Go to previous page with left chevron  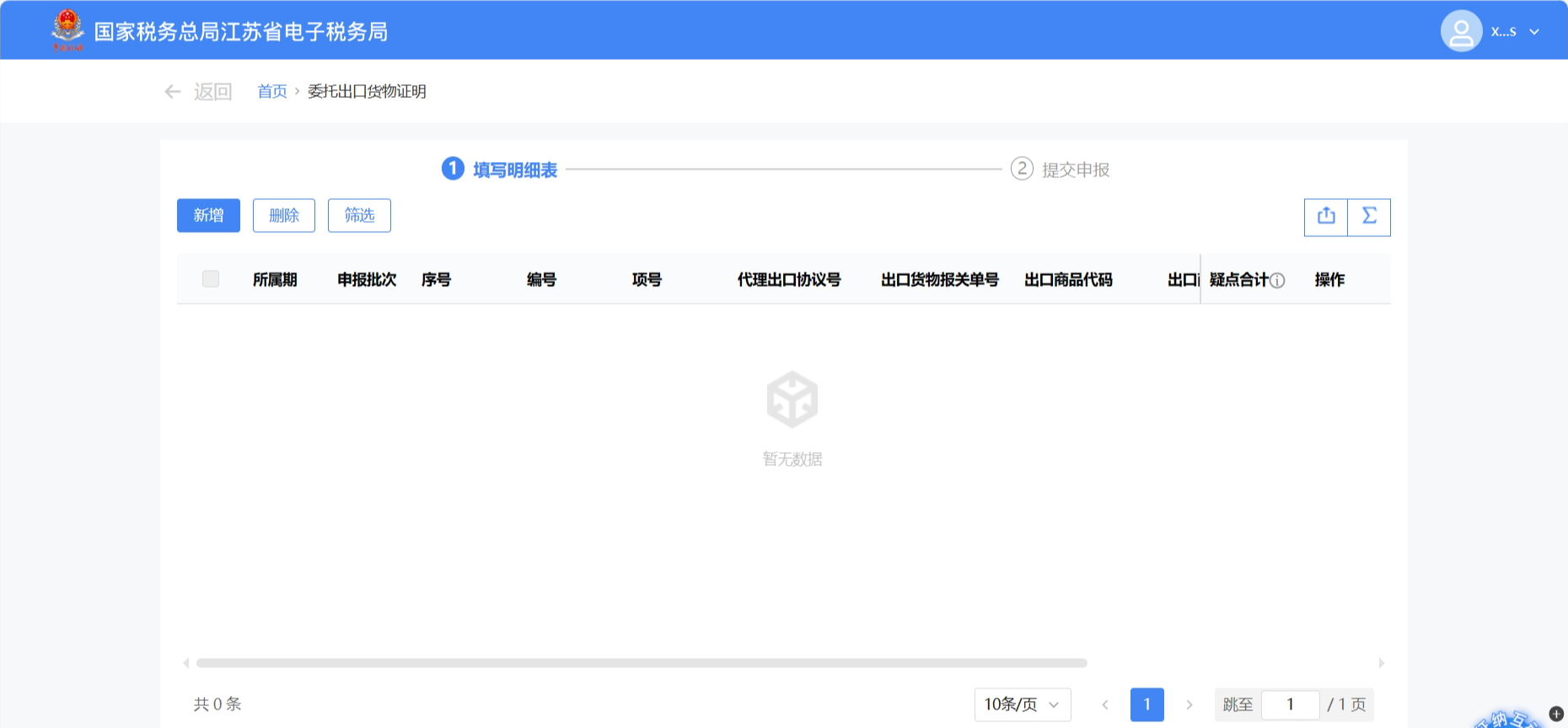[x=1105, y=704]
